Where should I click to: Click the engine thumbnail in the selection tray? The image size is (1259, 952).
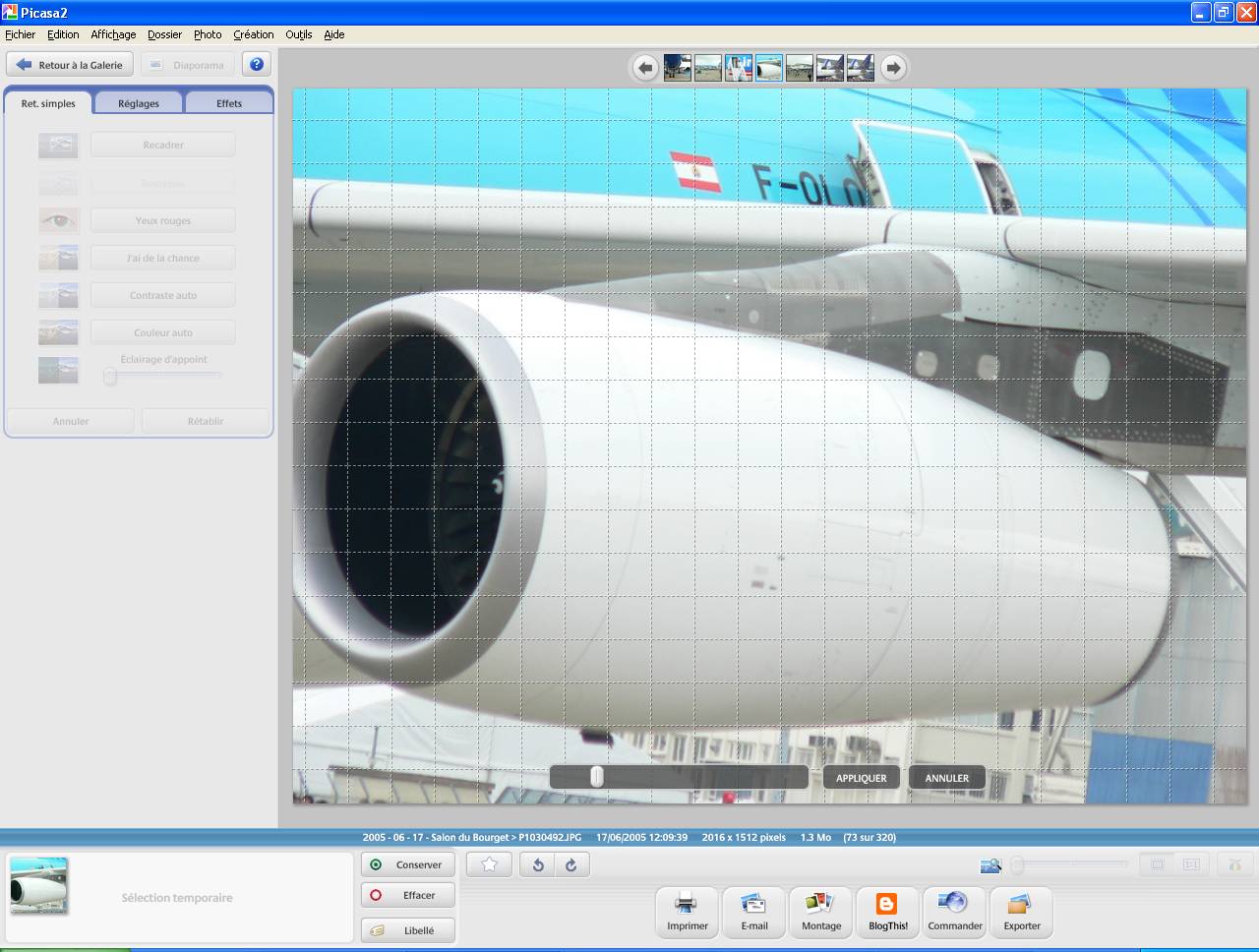(39, 885)
